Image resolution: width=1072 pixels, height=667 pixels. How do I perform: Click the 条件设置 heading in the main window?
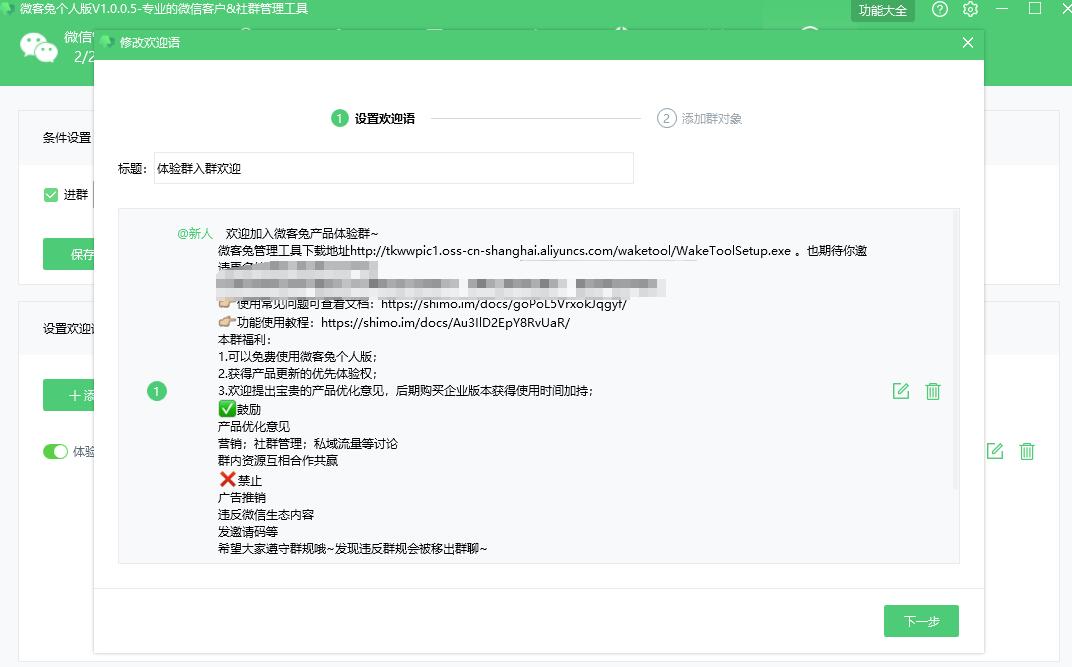tap(67, 138)
